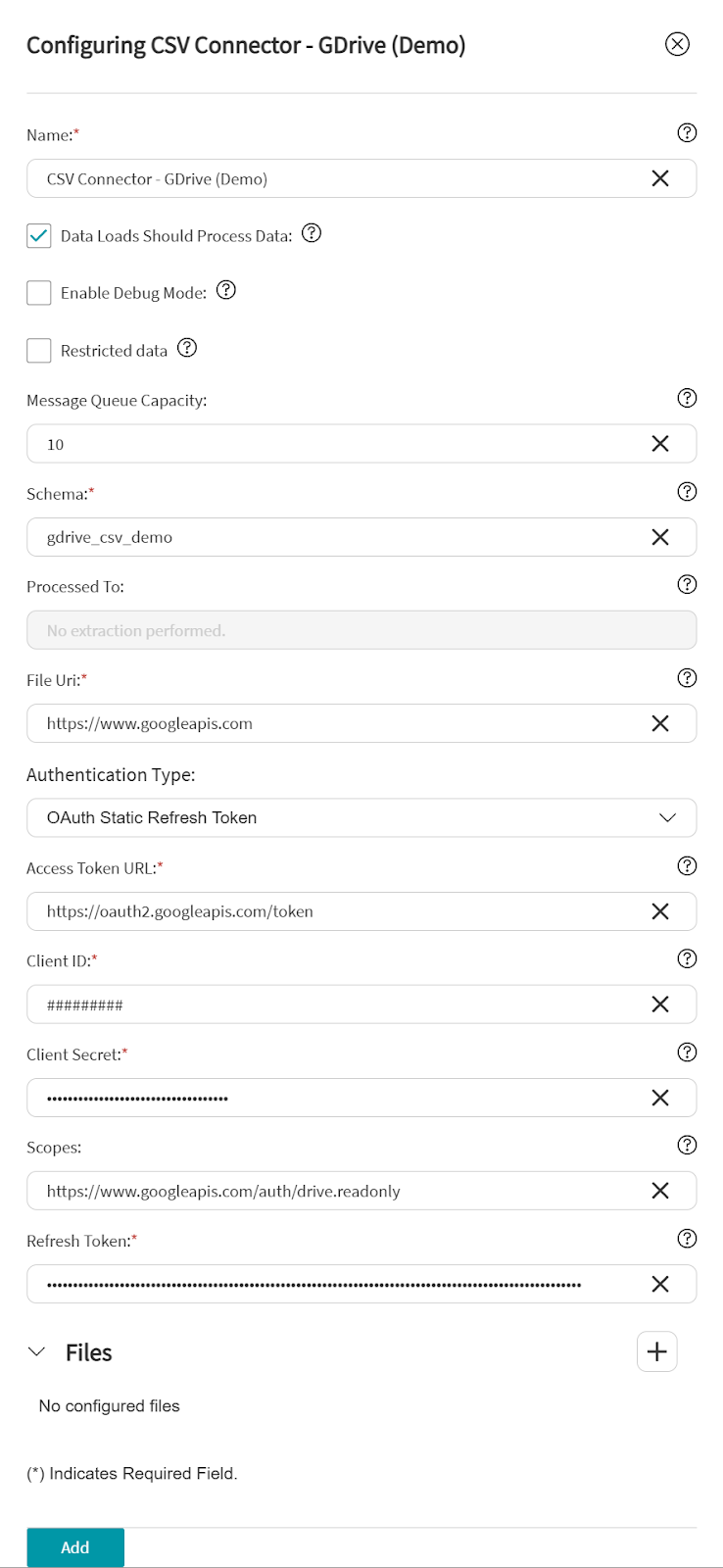Screen dimensions: 723x1568
Task: Open help for the Refresh Token field
Action: coord(687,1239)
